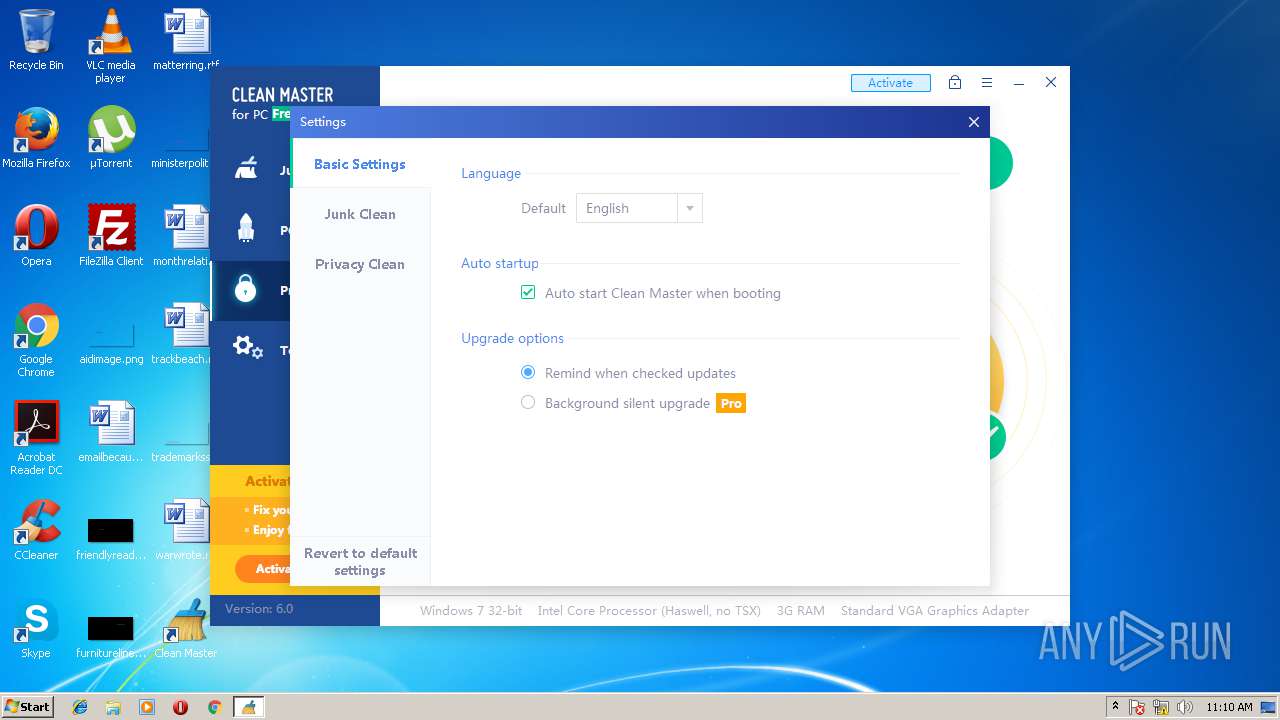Open Mozilla Firefox desktop shortcut
The width and height of the screenshot is (1280, 720).
tap(36, 138)
